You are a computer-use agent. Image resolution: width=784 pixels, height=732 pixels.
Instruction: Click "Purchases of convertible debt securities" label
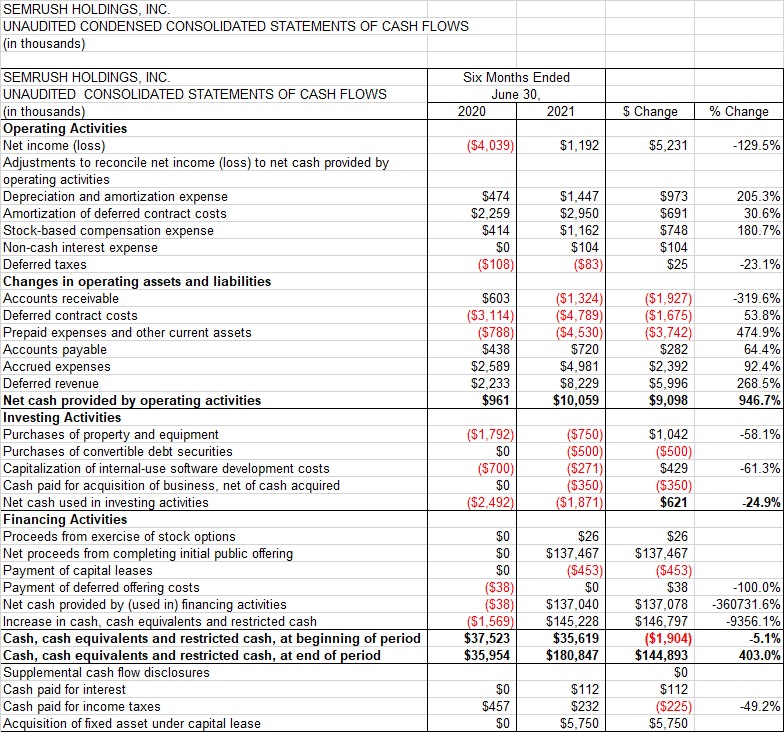[118, 452]
